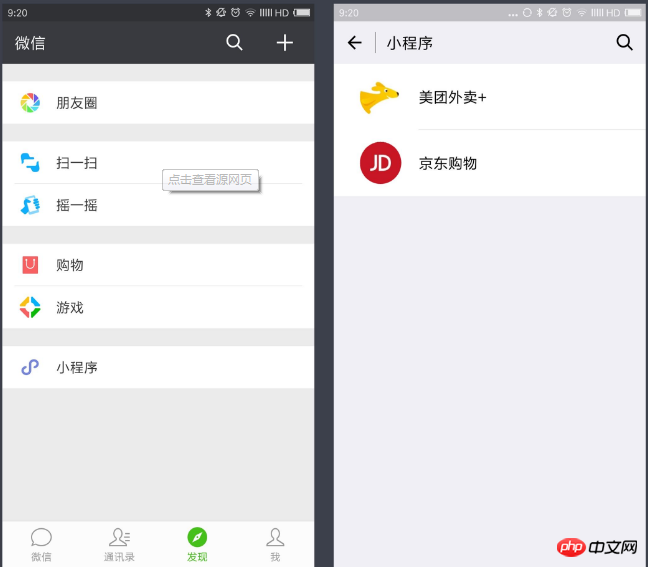Switch to the 我 profile tab

point(275,545)
